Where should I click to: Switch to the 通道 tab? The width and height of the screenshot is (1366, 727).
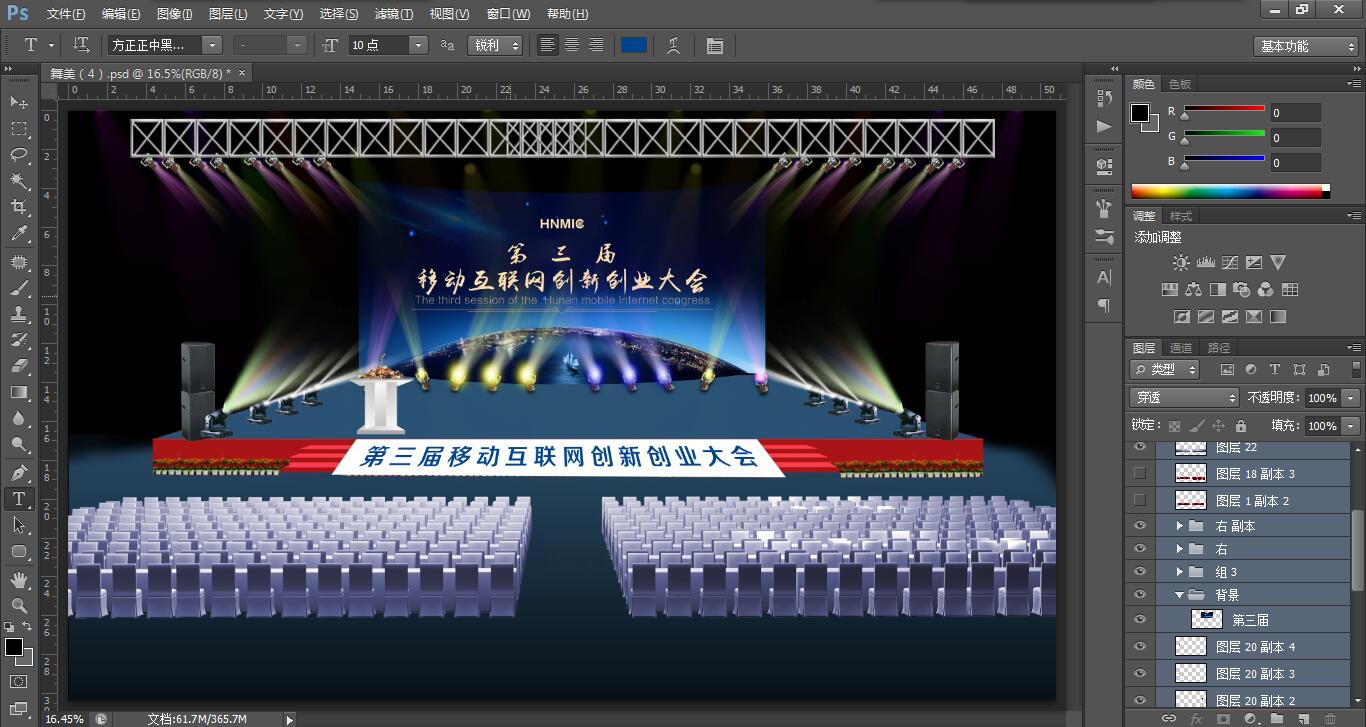[x=1181, y=348]
